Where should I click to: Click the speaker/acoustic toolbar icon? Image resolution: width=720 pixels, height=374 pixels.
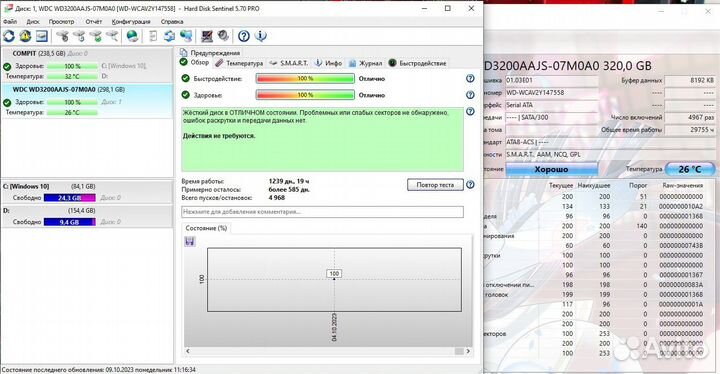point(223,36)
